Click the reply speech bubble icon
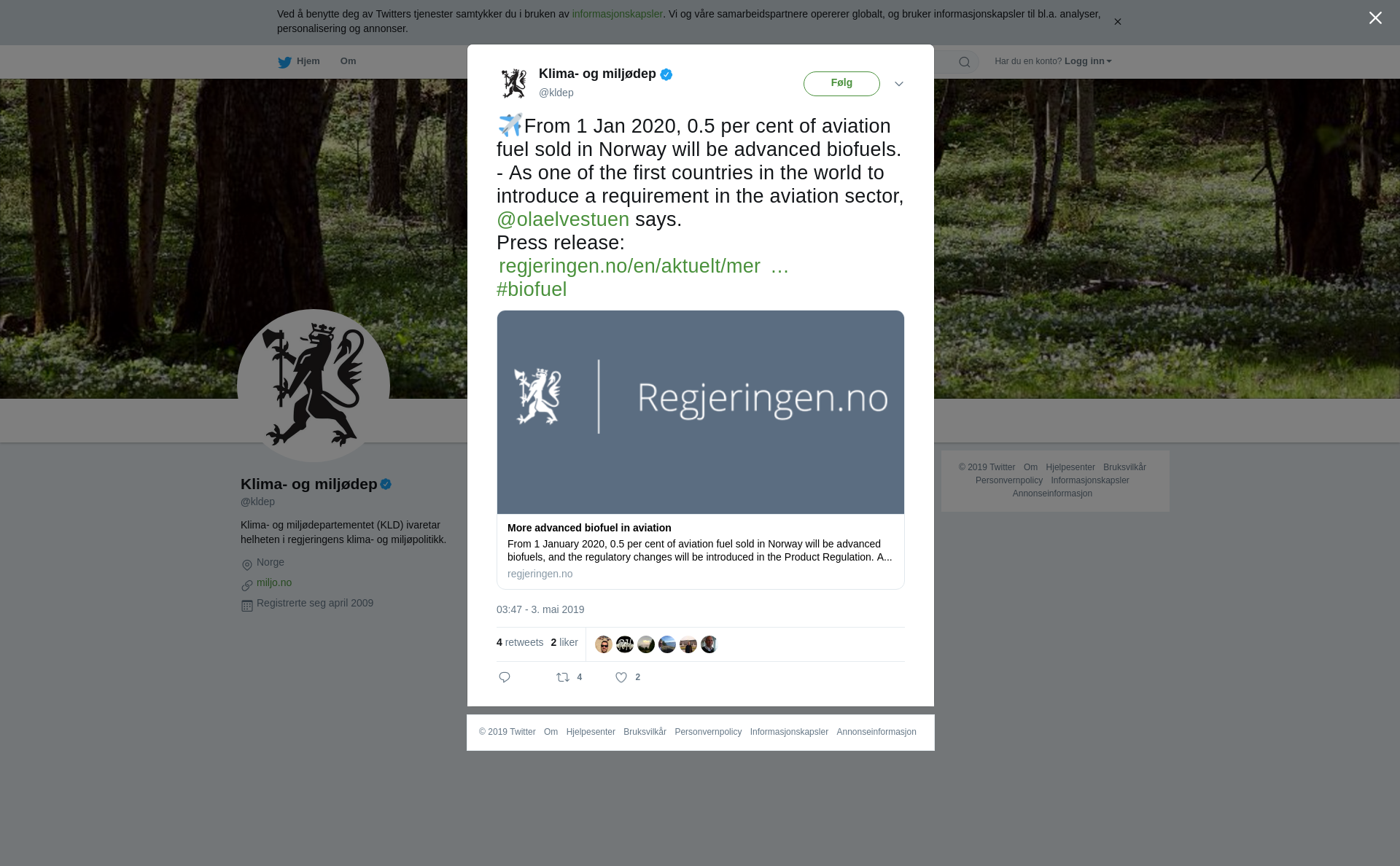The image size is (1400, 866). [x=505, y=677]
